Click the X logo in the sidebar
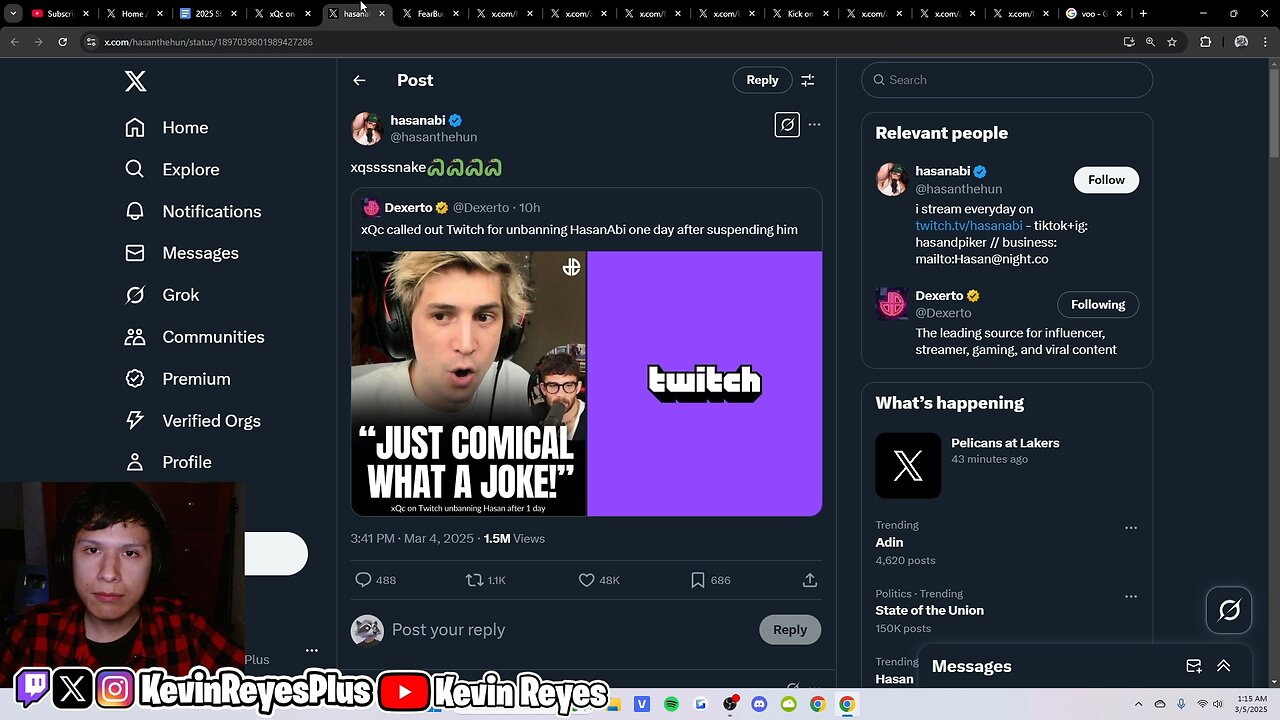This screenshot has height=720, width=1280. pyautogui.click(x=135, y=81)
